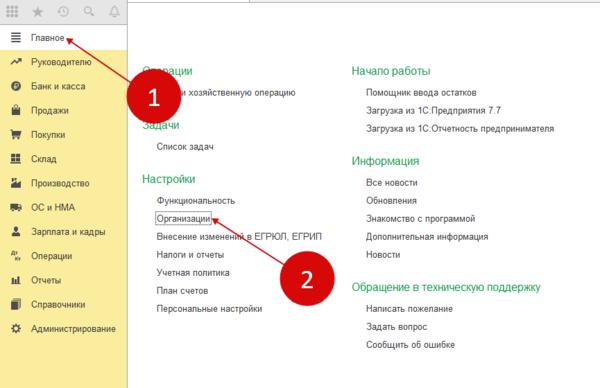
Task: Open the Функциональность link
Action: (196, 201)
